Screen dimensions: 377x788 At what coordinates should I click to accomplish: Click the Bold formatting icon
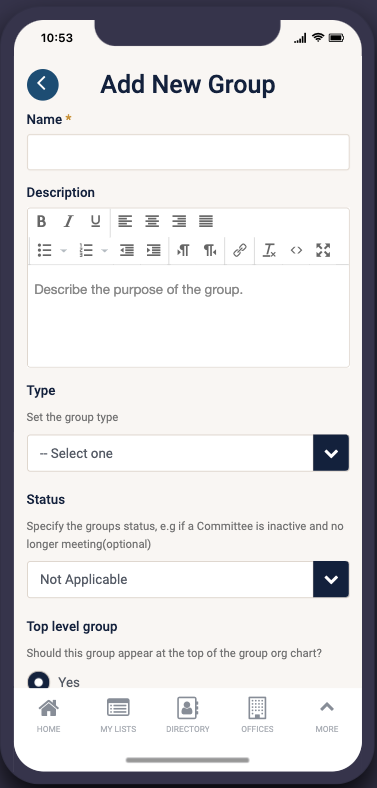[x=42, y=221]
